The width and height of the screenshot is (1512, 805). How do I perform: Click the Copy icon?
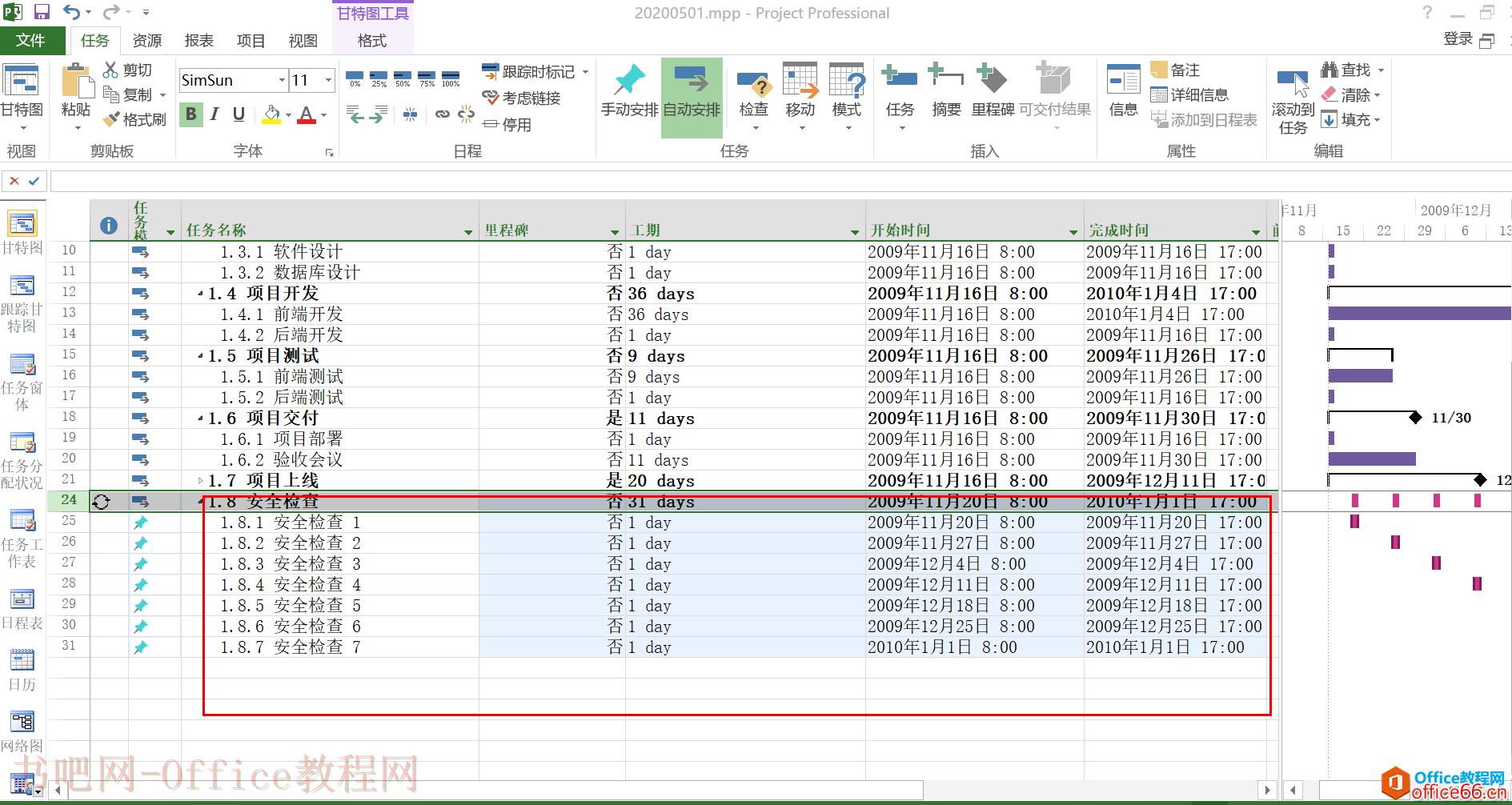[x=111, y=94]
